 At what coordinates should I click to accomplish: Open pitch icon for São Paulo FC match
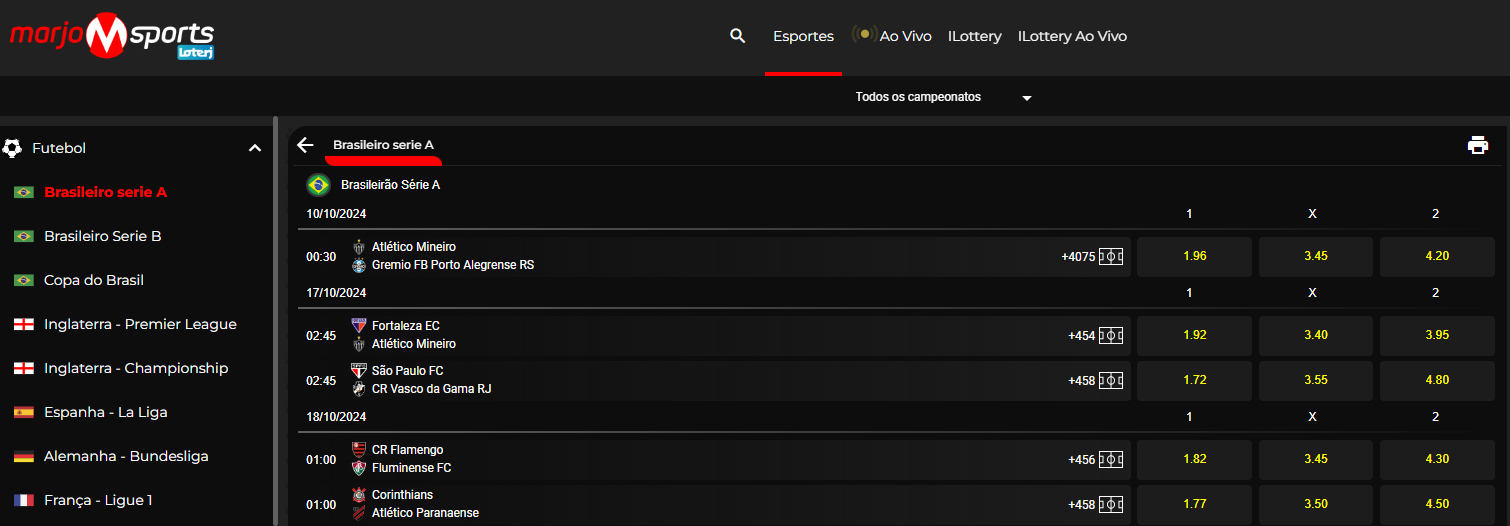[1111, 380]
